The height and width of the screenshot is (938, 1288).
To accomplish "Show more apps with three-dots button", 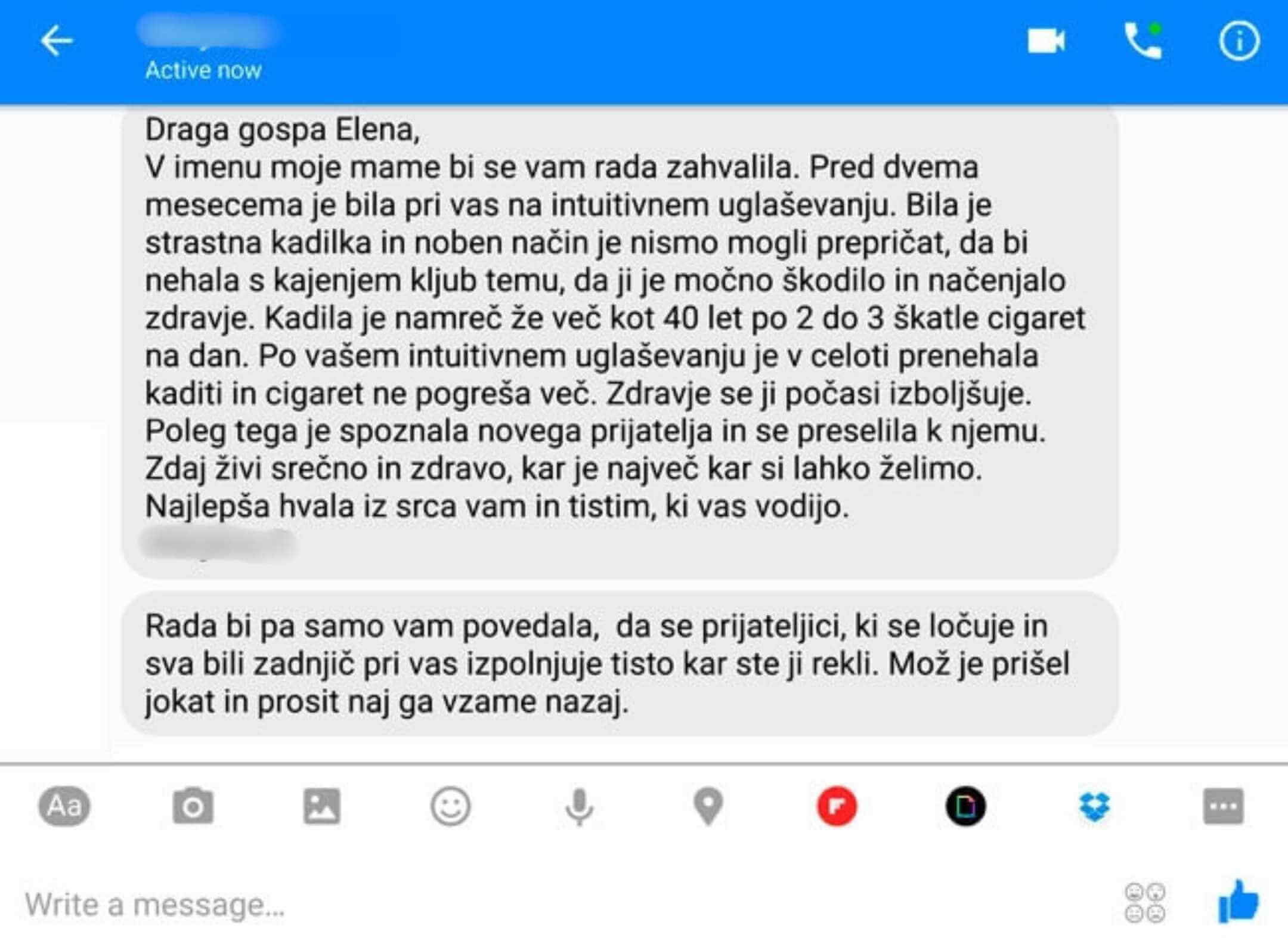I will coord(1223,806).
